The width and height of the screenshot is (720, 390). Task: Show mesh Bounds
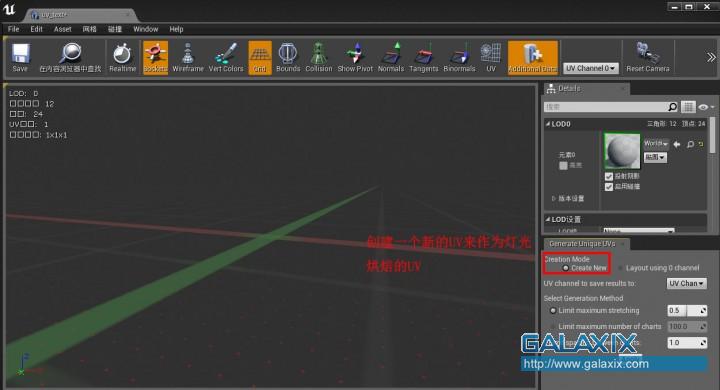click(x=288, y=57)
